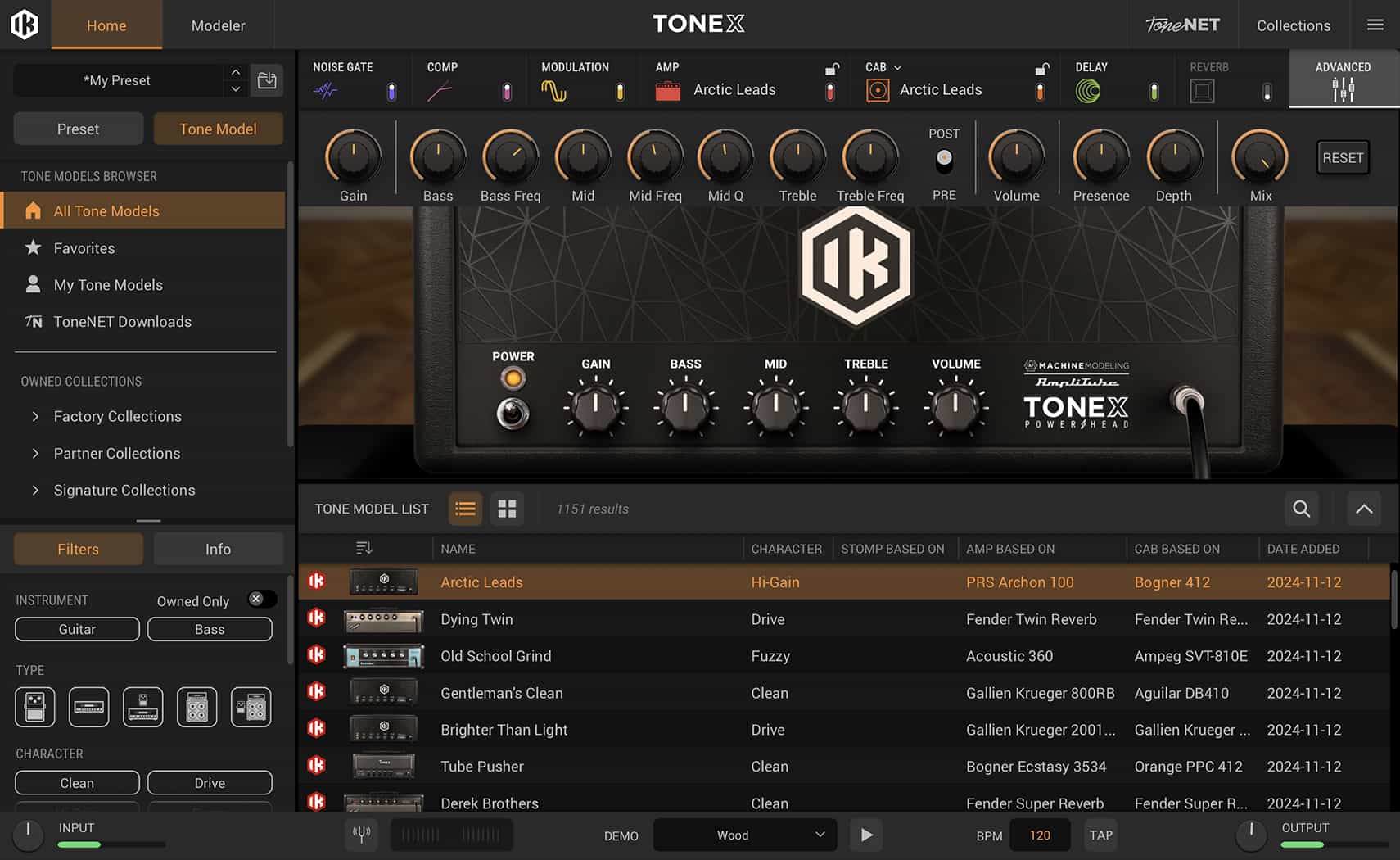Open the ToneNET tab
1400x860 pixels.
(1182, 25)
